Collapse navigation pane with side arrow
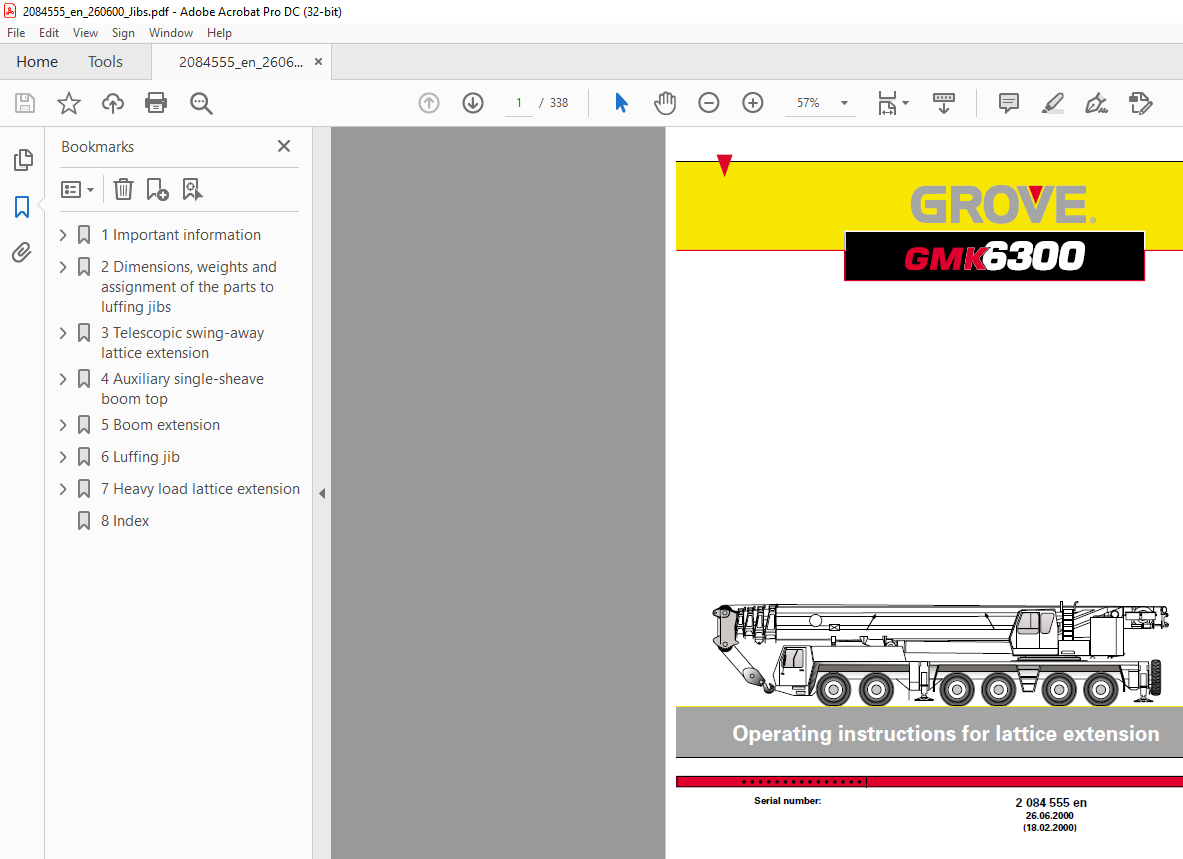This screenshot has width=1183, height=859. pos(322,493)
